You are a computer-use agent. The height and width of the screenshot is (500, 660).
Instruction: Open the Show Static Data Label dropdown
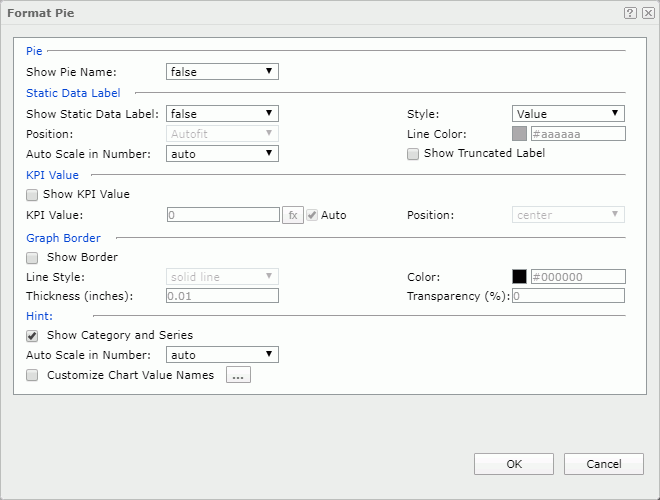tap(222, 114)
